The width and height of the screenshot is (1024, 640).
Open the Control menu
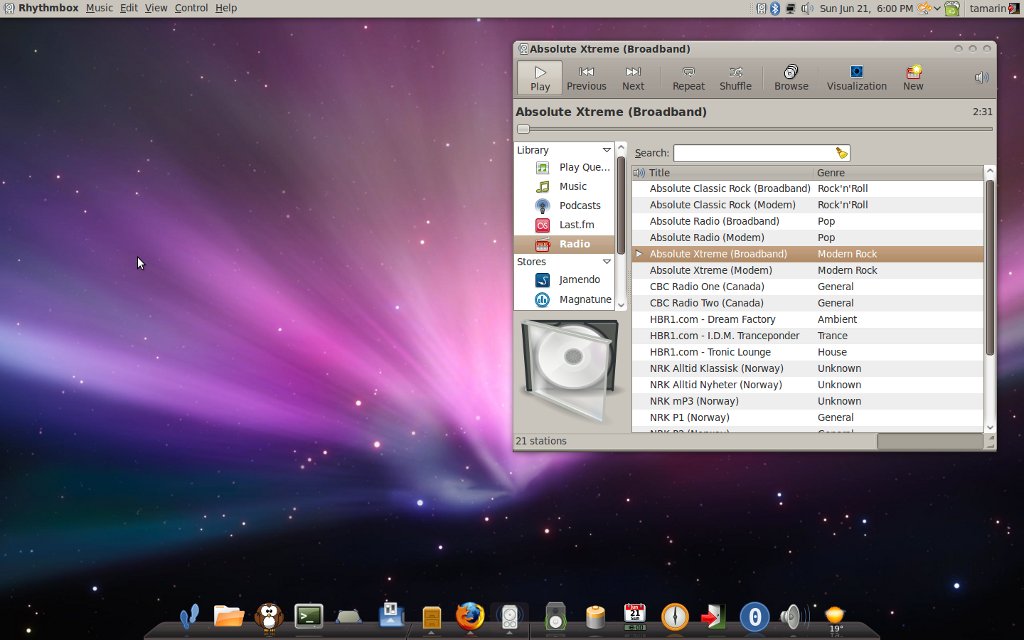[x=191, y=8]
